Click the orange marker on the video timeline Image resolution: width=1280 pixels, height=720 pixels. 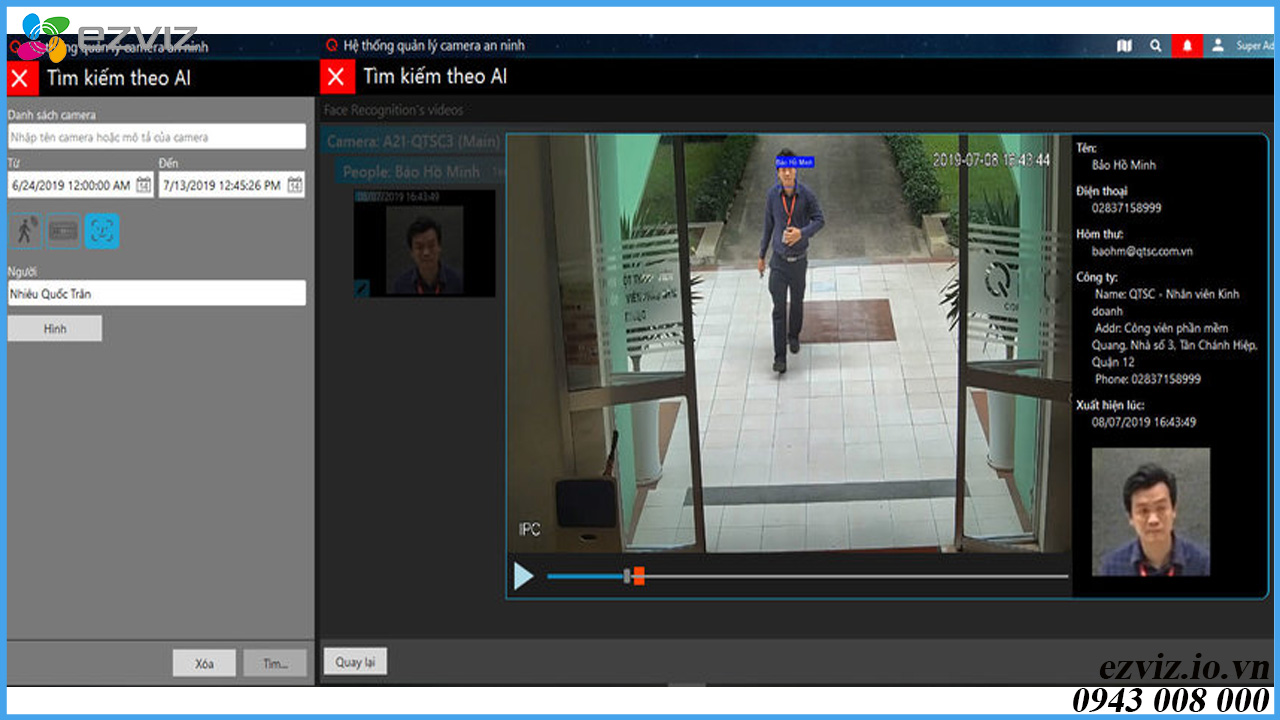tap(639, 576)
